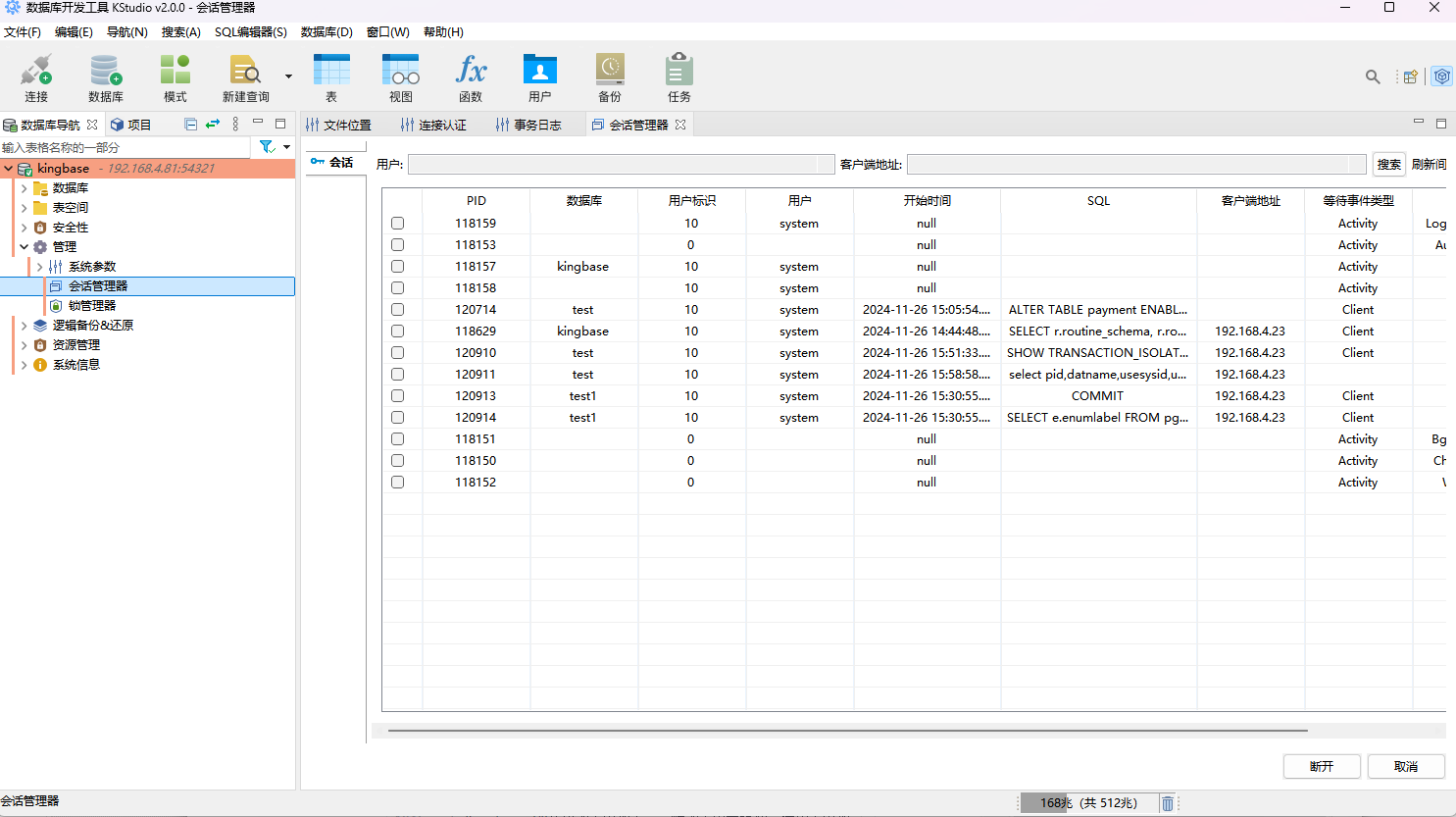Click the 用户 filter input field
The width and height of the screenshot is (1456, 817).
pyautogui.click(x=613, y=165)
